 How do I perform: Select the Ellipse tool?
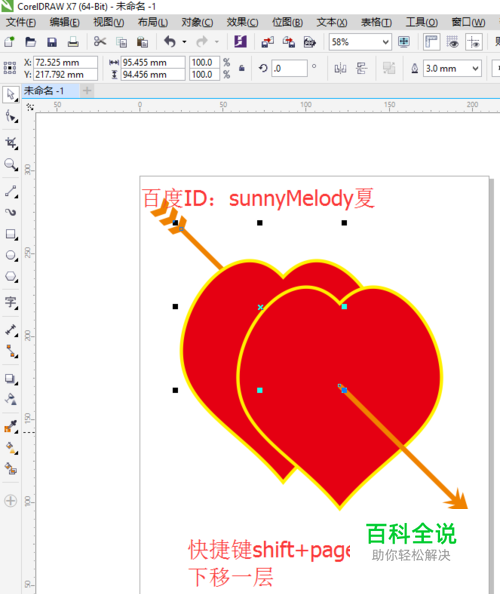click(x=11, y=256)
